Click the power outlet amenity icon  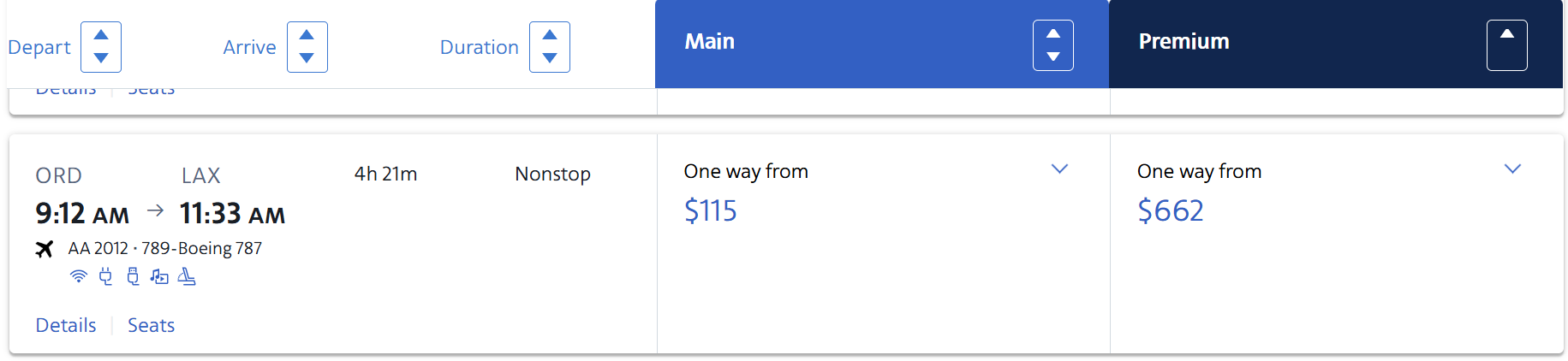tap(105, 276)
